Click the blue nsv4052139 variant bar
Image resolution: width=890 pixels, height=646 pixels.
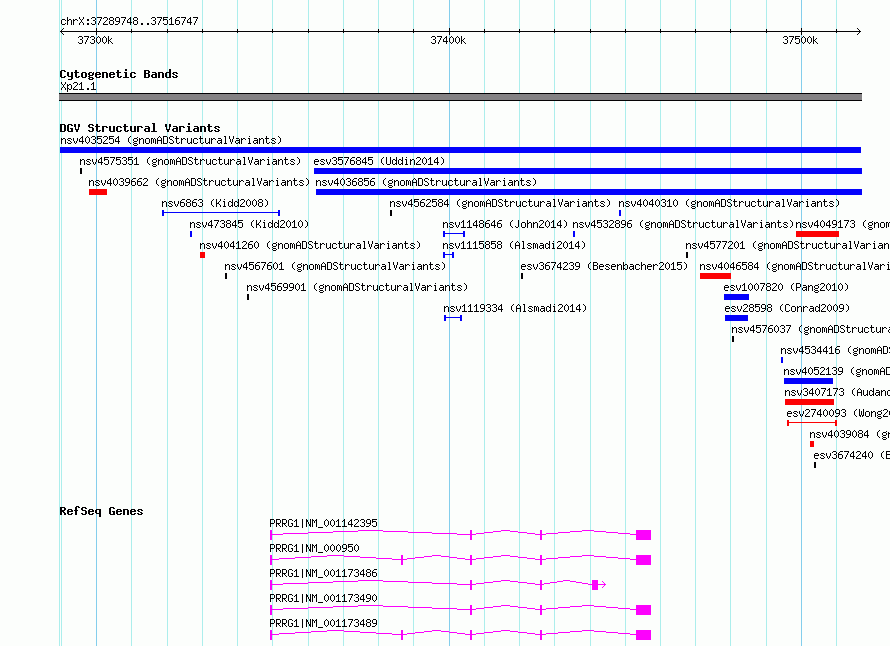tap(808, 381)
